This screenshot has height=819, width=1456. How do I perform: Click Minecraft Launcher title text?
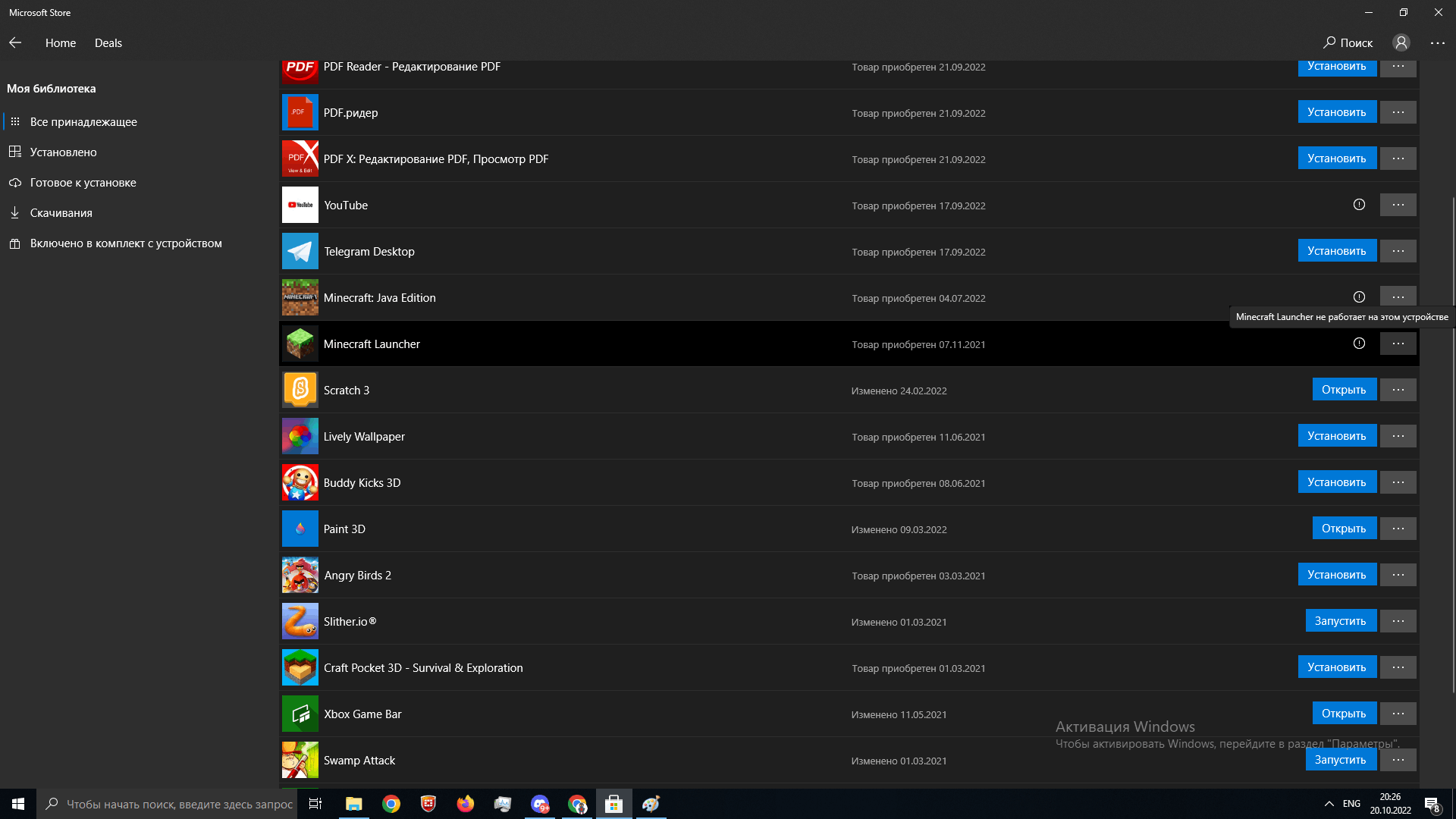point(372,344)
